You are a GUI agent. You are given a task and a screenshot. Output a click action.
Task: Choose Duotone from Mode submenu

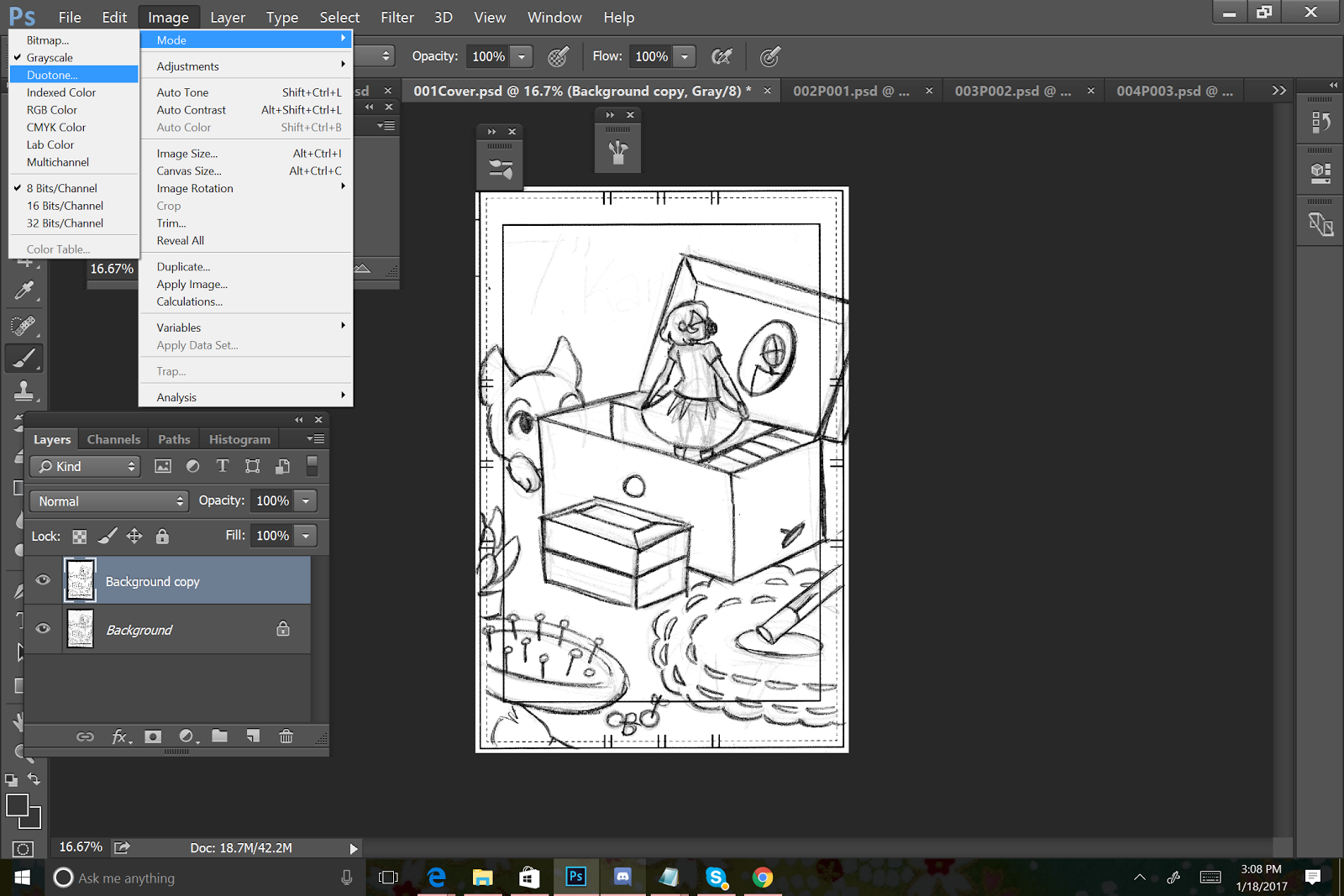click(x=52, y=75)
